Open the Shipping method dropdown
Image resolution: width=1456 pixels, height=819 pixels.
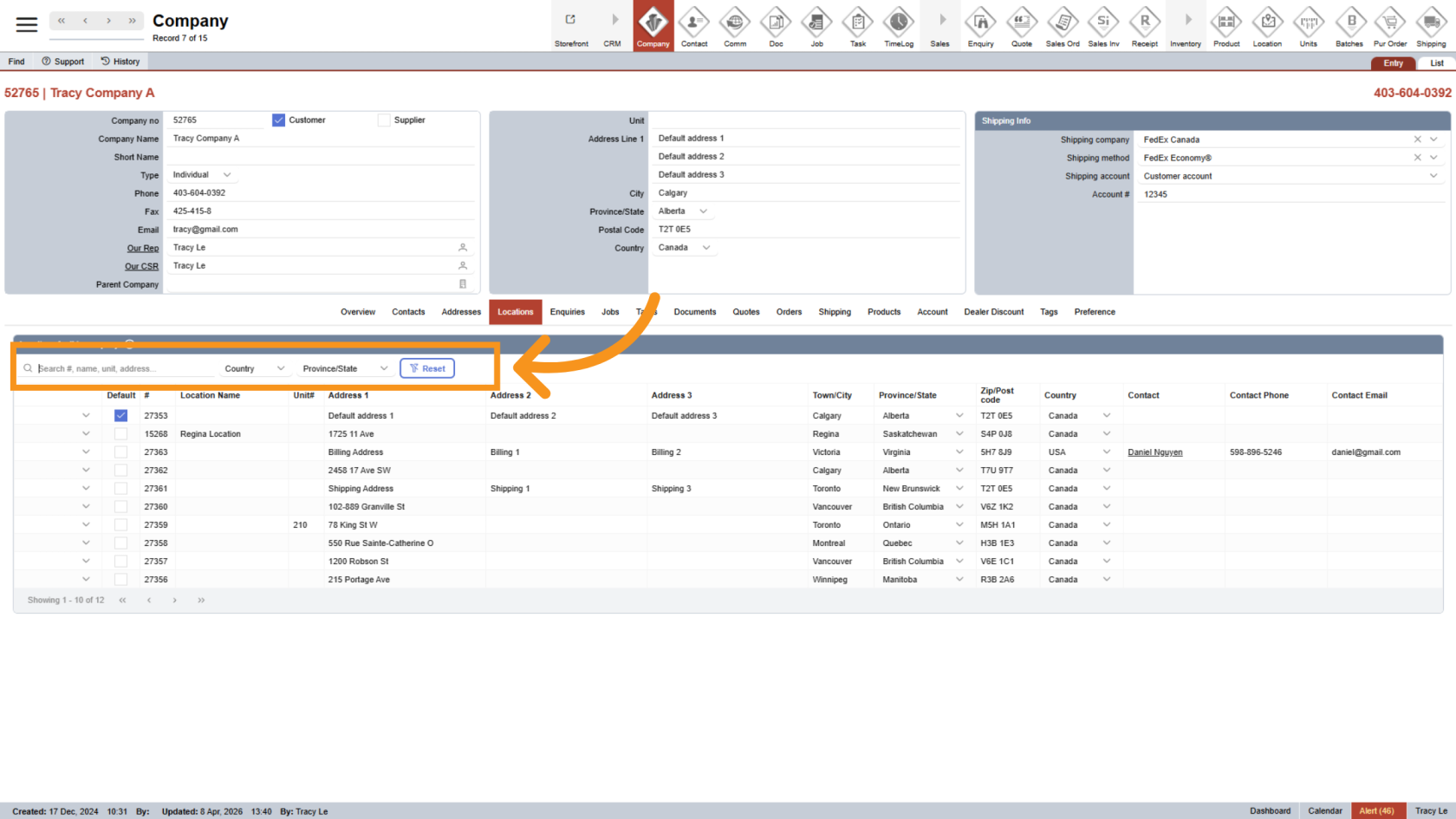point(1433,158)
